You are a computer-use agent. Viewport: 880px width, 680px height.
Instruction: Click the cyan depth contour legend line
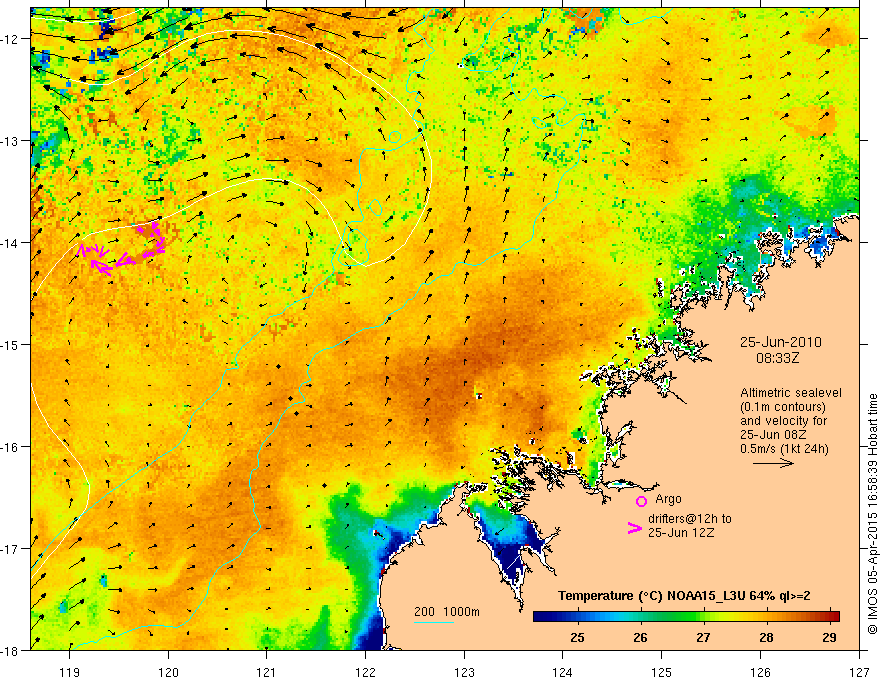[434, 622]
